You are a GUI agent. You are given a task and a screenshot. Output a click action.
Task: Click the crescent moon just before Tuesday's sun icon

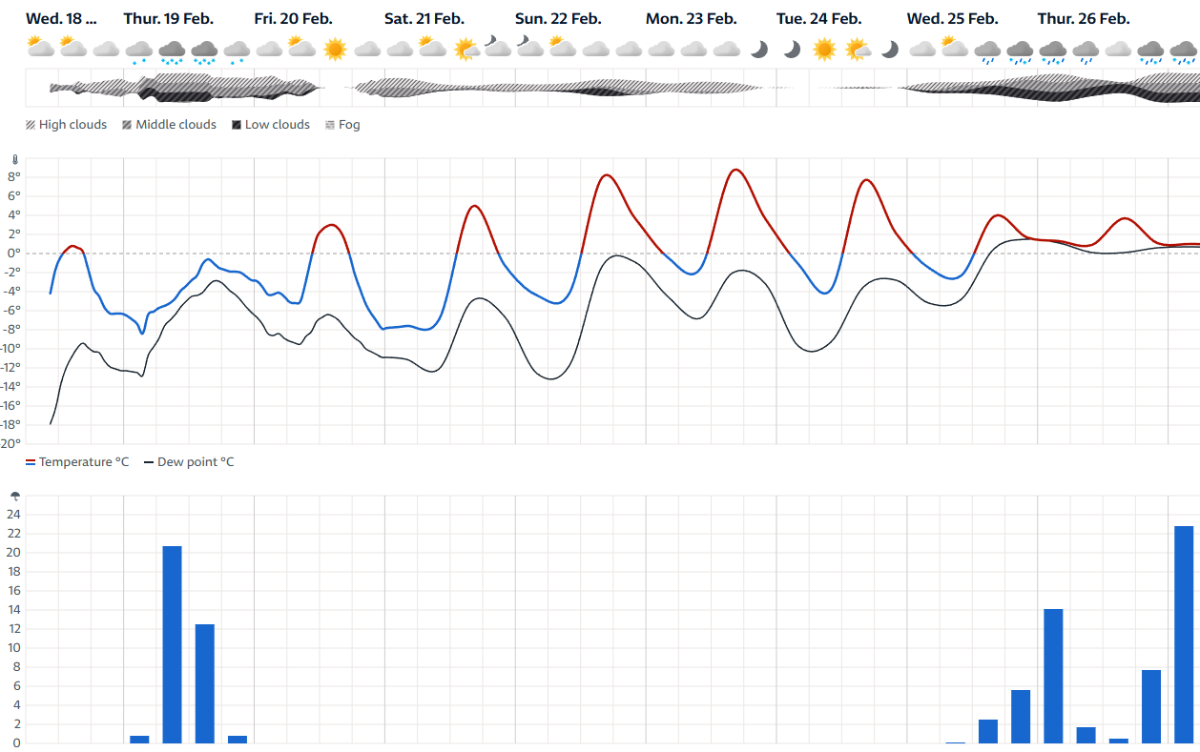[x=791, y=48]
